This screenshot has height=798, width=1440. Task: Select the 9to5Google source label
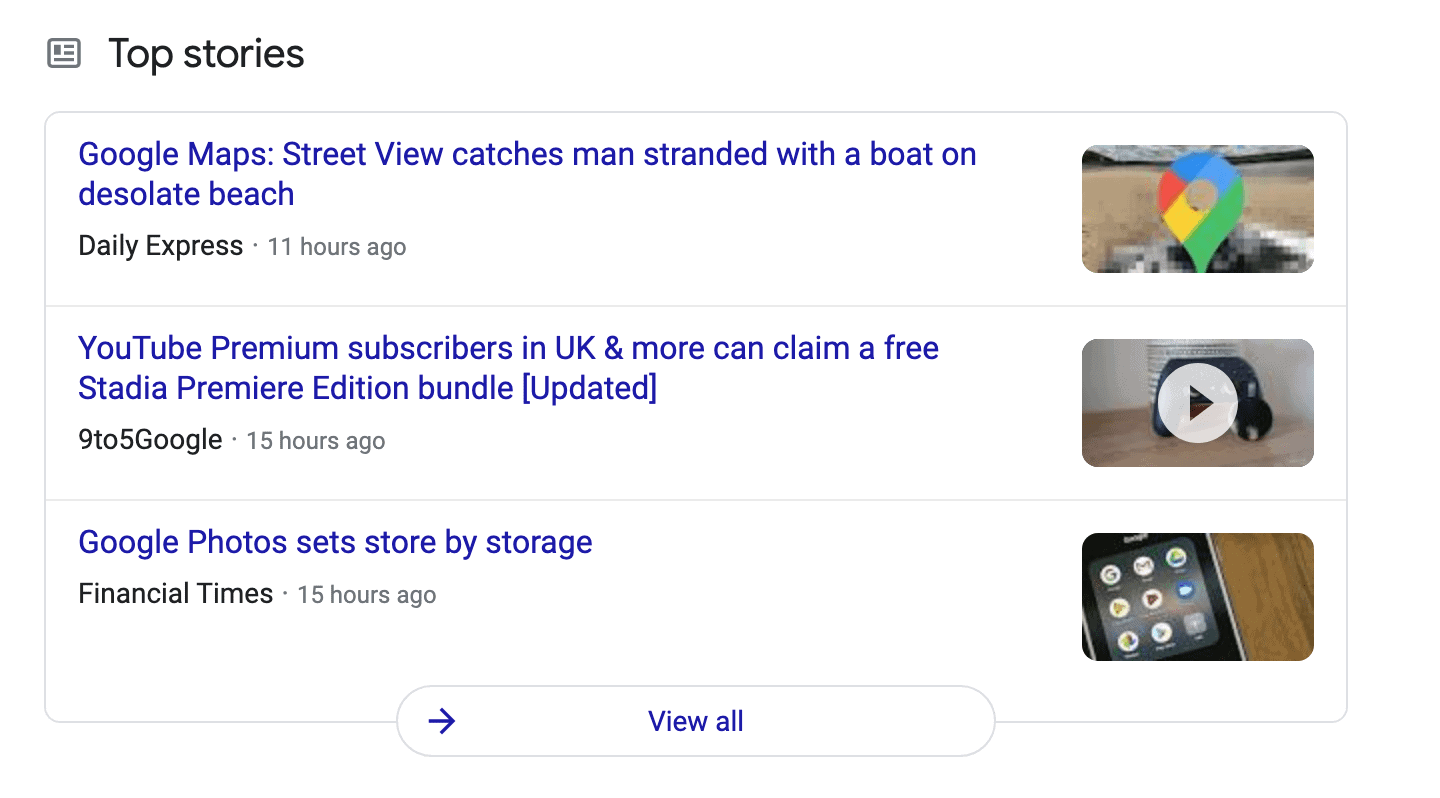coord(150,439)
